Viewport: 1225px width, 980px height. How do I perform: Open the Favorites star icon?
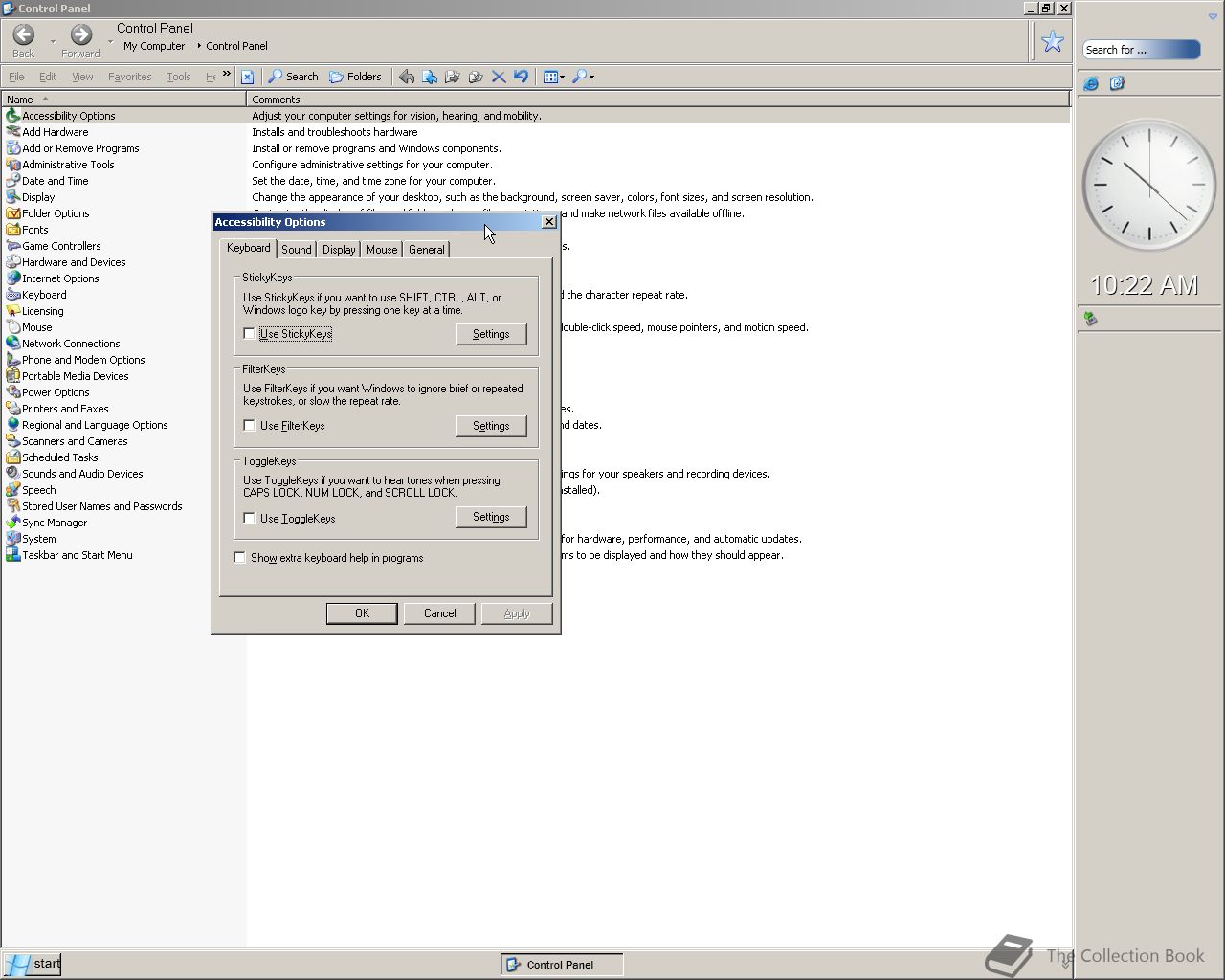[1053, 41]
